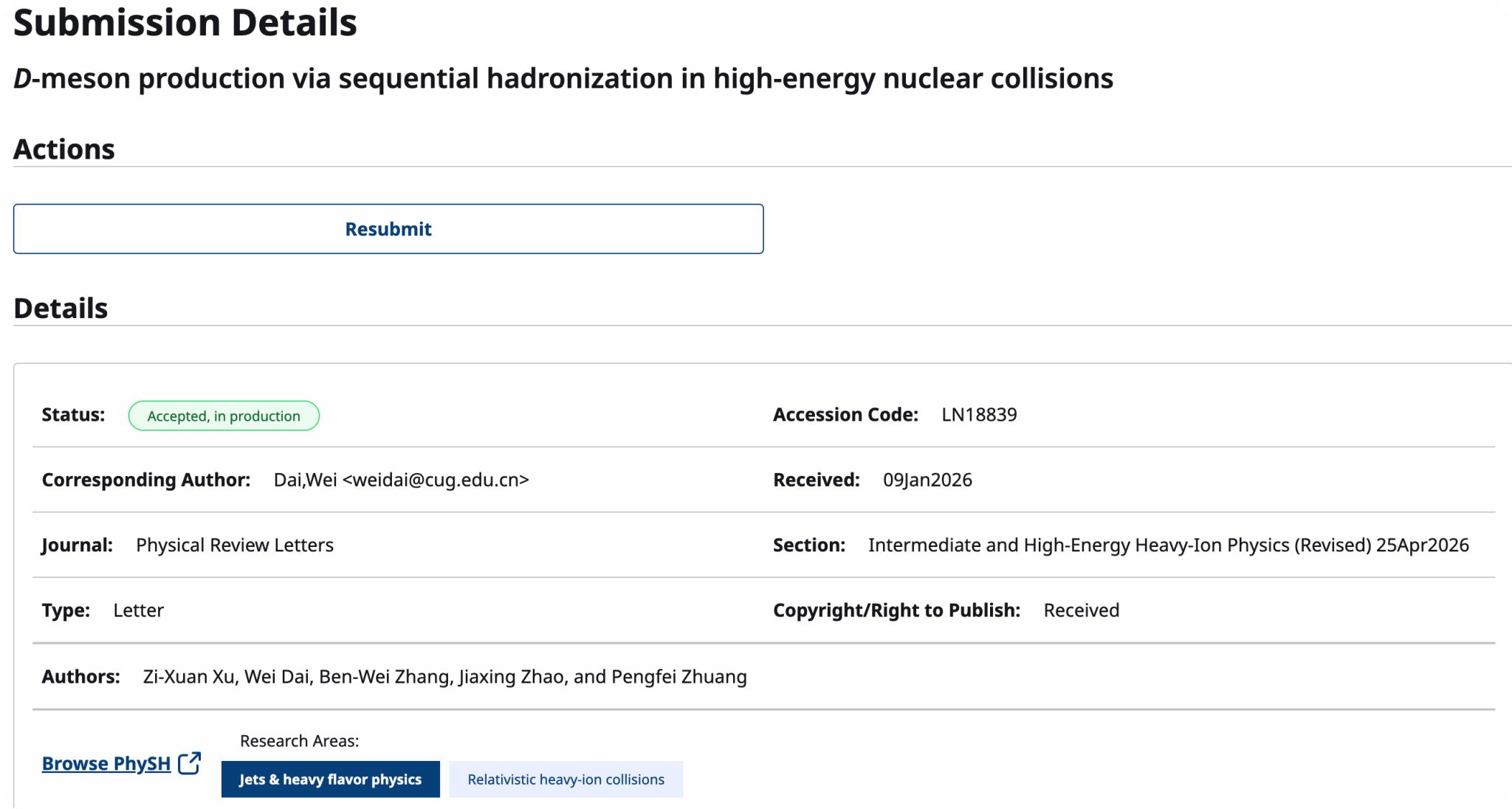This screenshot has height=809, width=1512.
Task: Click the Accepted, in production status badge
Action: coord(224,416)
